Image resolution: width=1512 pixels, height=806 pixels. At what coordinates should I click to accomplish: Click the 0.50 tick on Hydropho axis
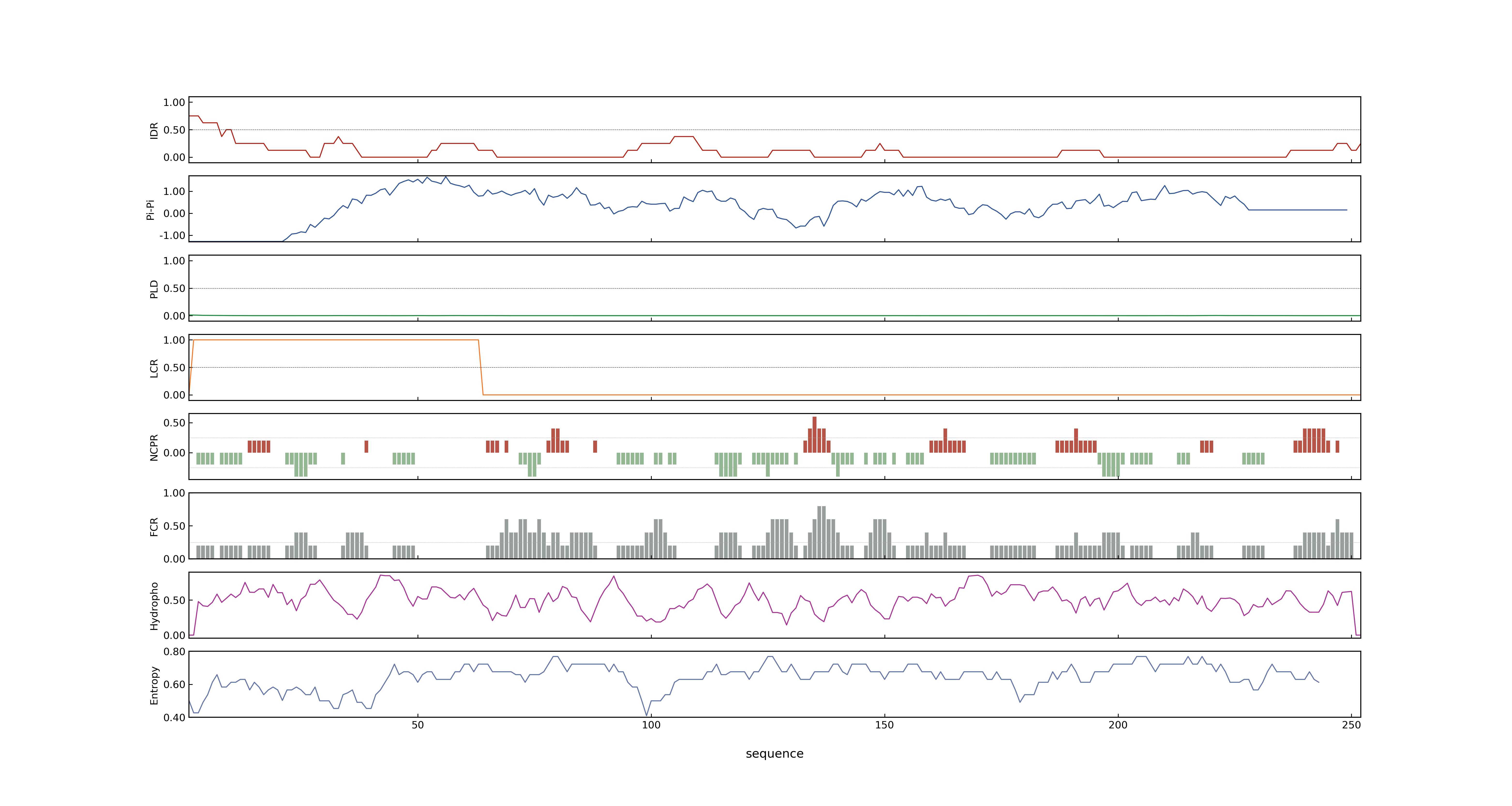tap(174, 600)
